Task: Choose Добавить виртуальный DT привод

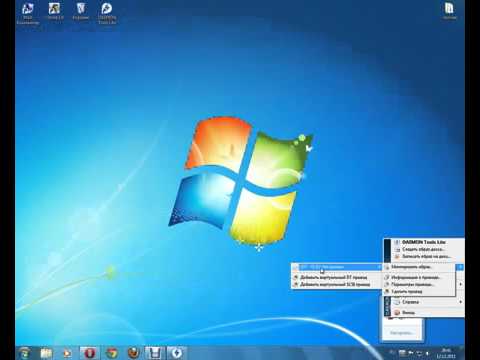Action: click(x=337, y=277)
